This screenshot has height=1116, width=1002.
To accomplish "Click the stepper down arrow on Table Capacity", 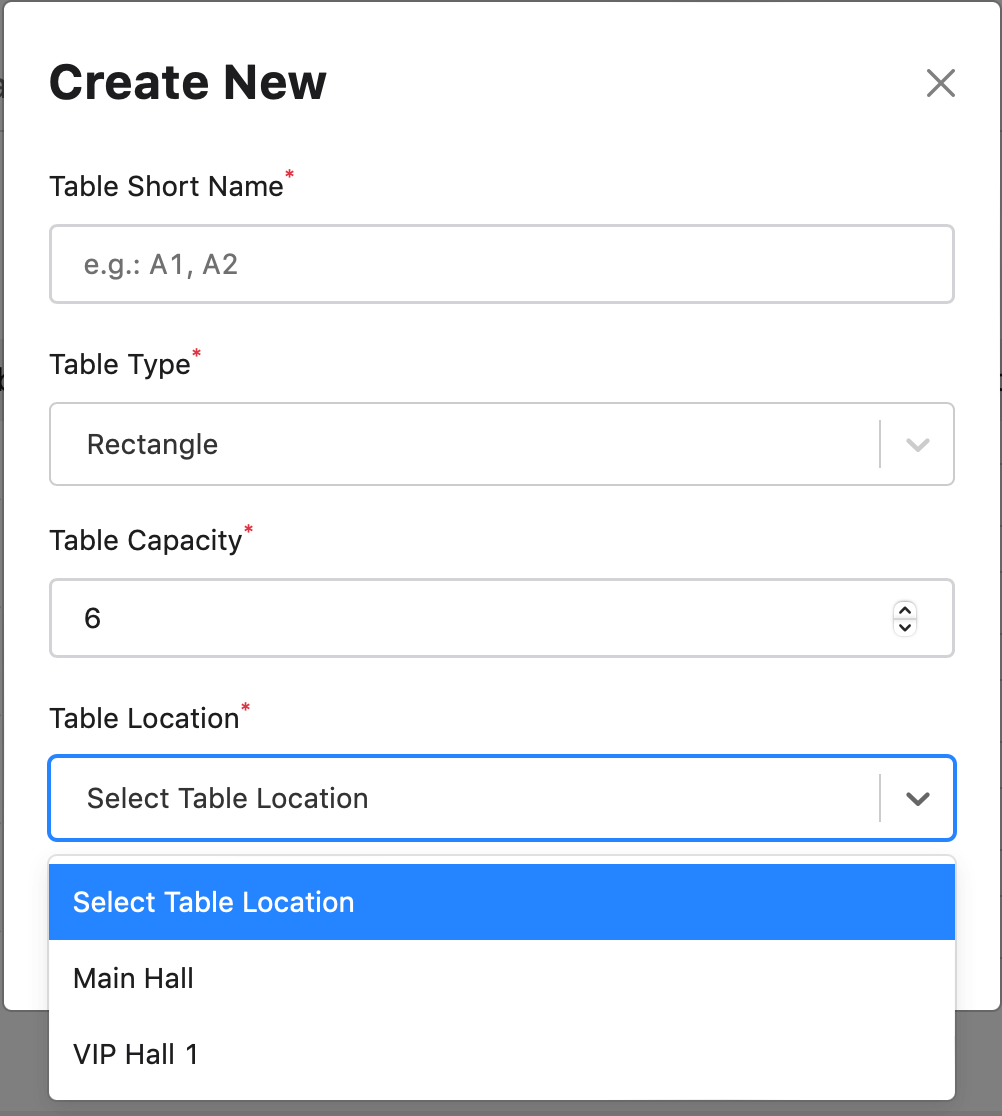I will (x=904, y=626).
